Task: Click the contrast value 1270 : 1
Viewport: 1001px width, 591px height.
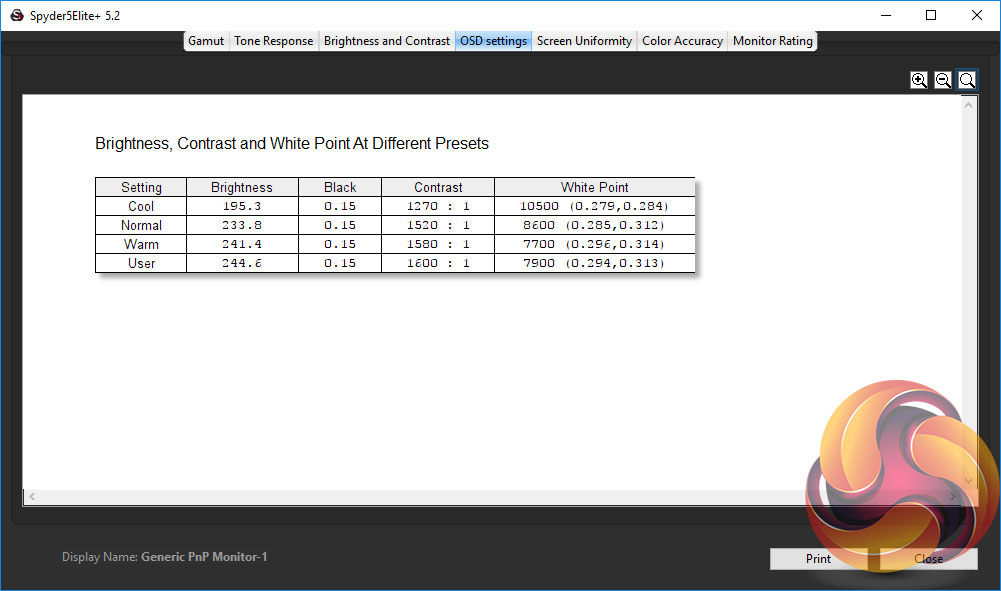Action: [438, 206]
